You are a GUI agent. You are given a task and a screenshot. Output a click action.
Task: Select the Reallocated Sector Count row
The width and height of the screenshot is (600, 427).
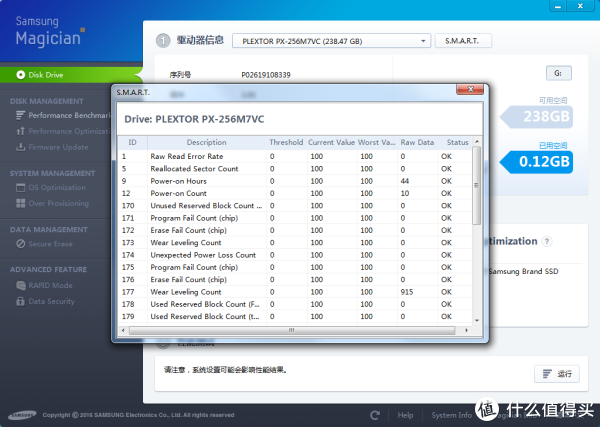point(295,168)
